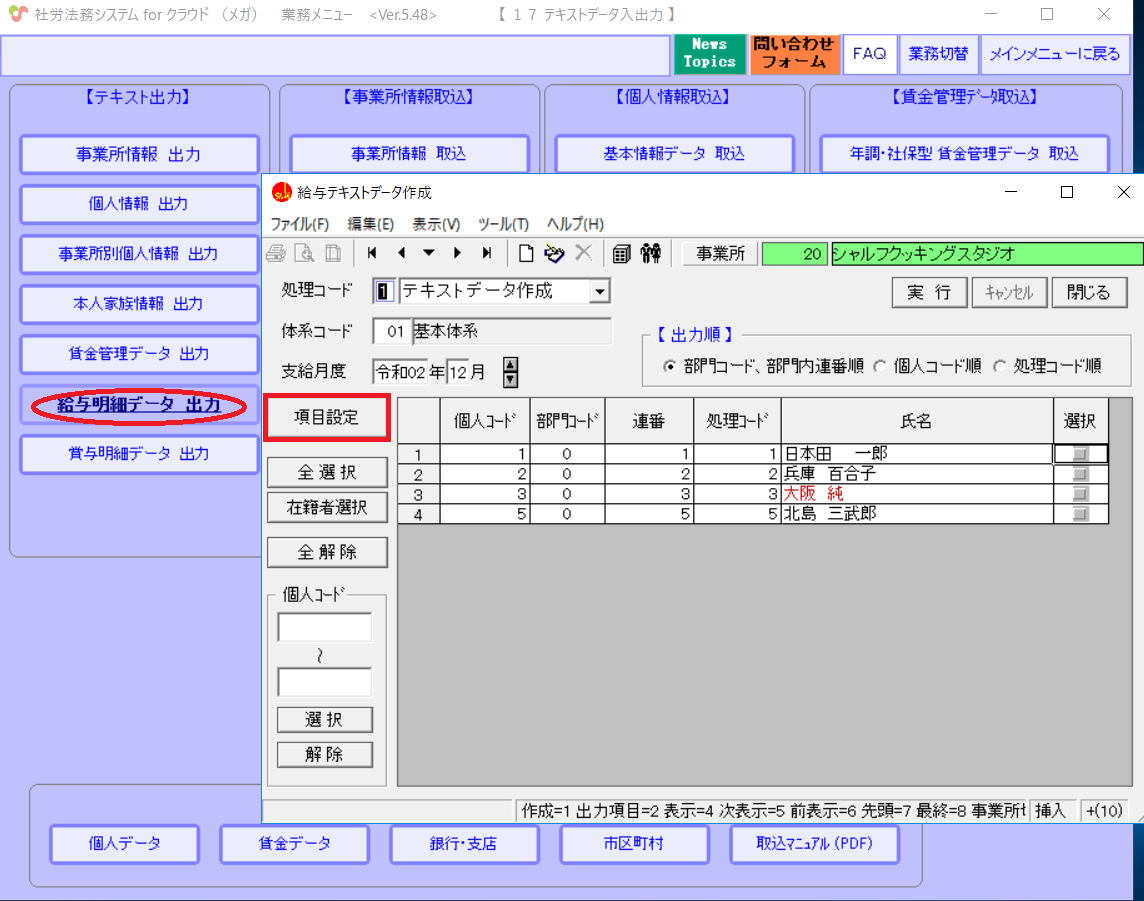Screen dimensions: 1144x901
Task: Click the red application icon in the dialog title
Action: coord(282,192)
